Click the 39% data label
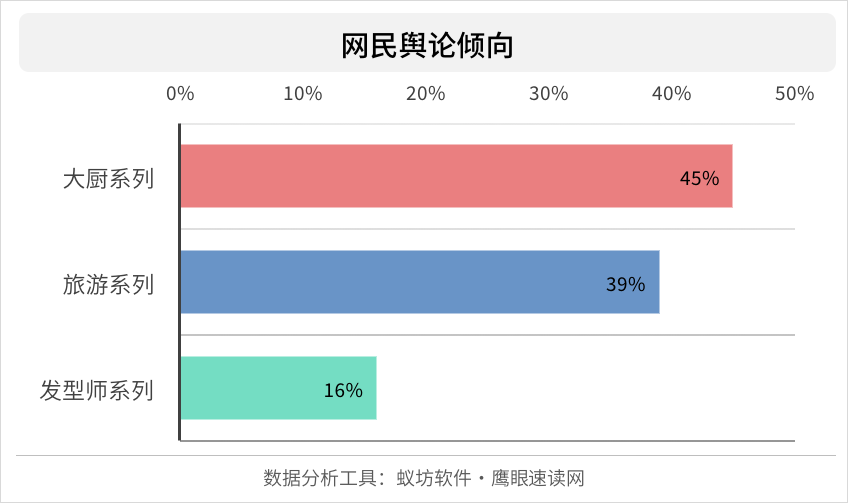Viewport: 848px width, 503px height. click(x=625, y=284)
